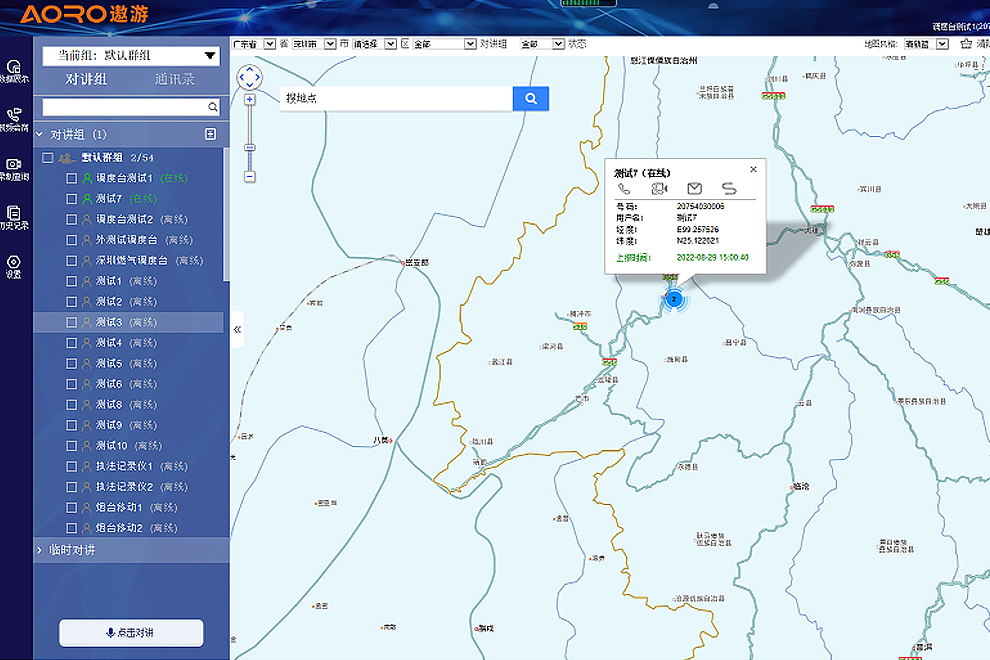
Task: Open the 对讲组 filter dropdown showing 全部
Action: tap(444, 44)
